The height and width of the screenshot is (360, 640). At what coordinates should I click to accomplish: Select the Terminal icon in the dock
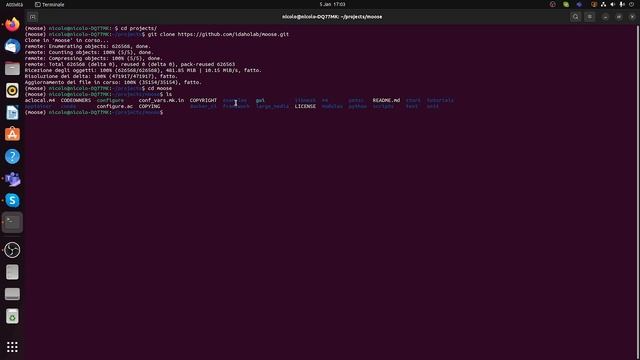[x=12, y=222]
